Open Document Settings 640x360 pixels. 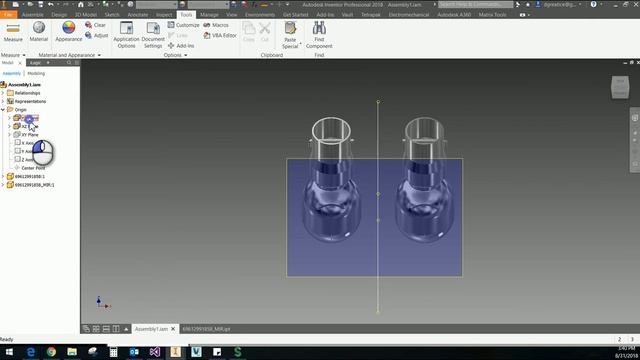[x=153, y=35]
